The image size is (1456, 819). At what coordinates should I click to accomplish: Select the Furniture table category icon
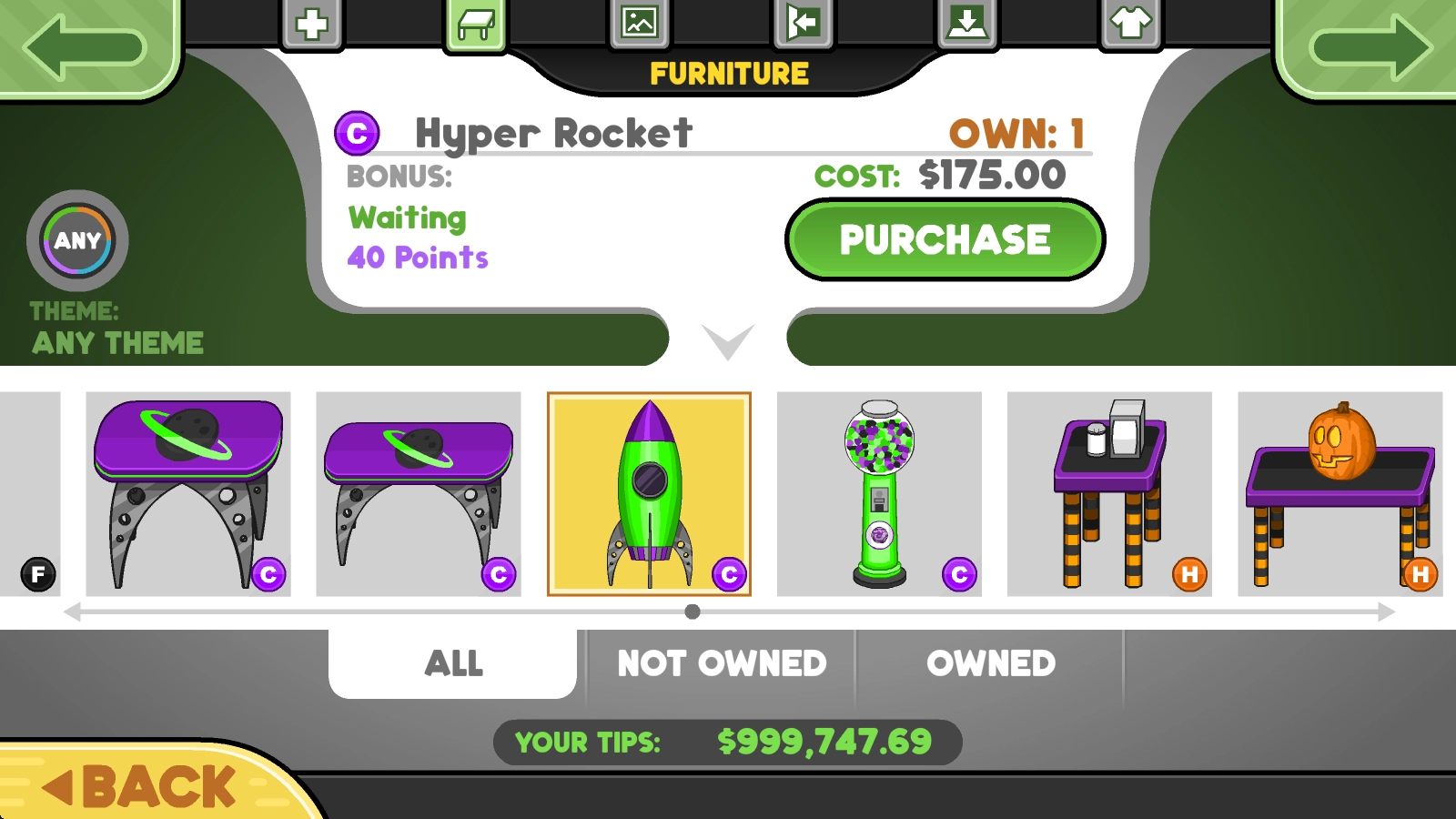(476, 23)
